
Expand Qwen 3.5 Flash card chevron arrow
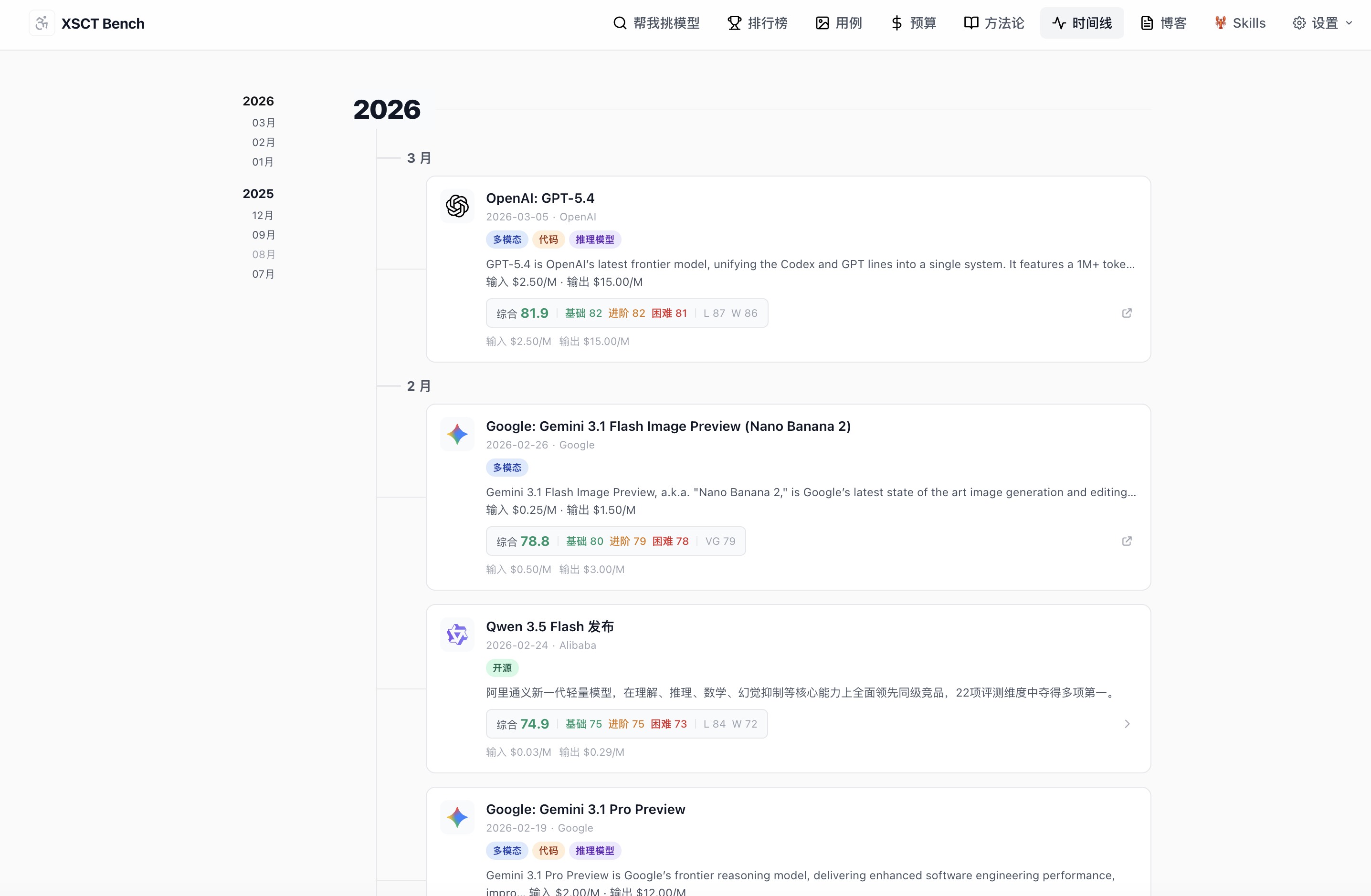(1127, 724)
